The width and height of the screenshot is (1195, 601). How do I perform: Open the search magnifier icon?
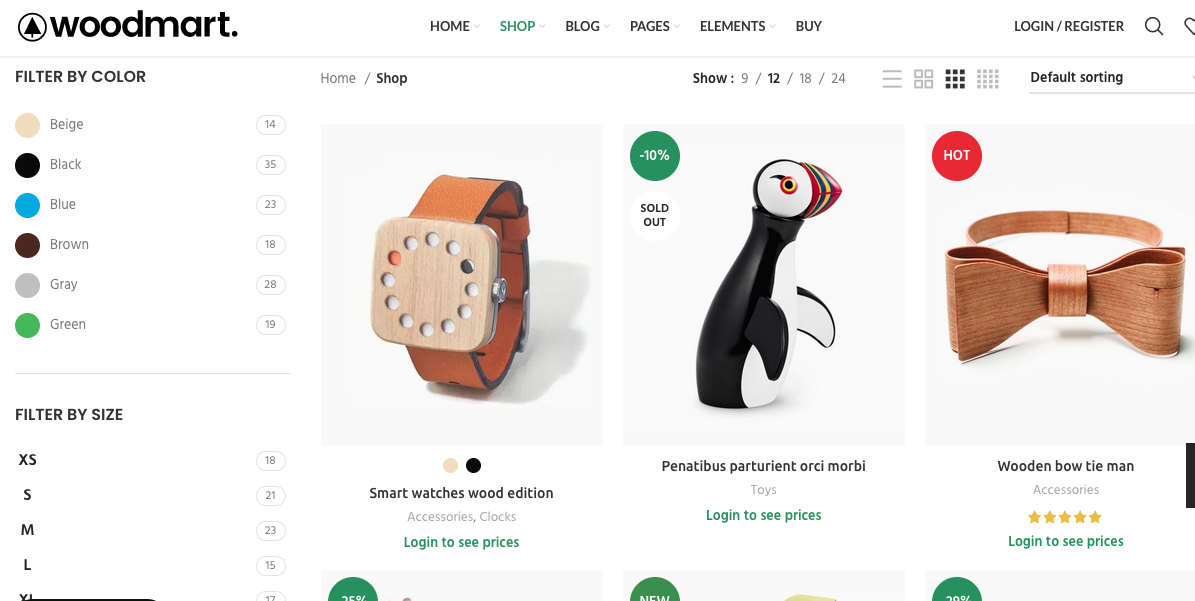coord(1154,27)
